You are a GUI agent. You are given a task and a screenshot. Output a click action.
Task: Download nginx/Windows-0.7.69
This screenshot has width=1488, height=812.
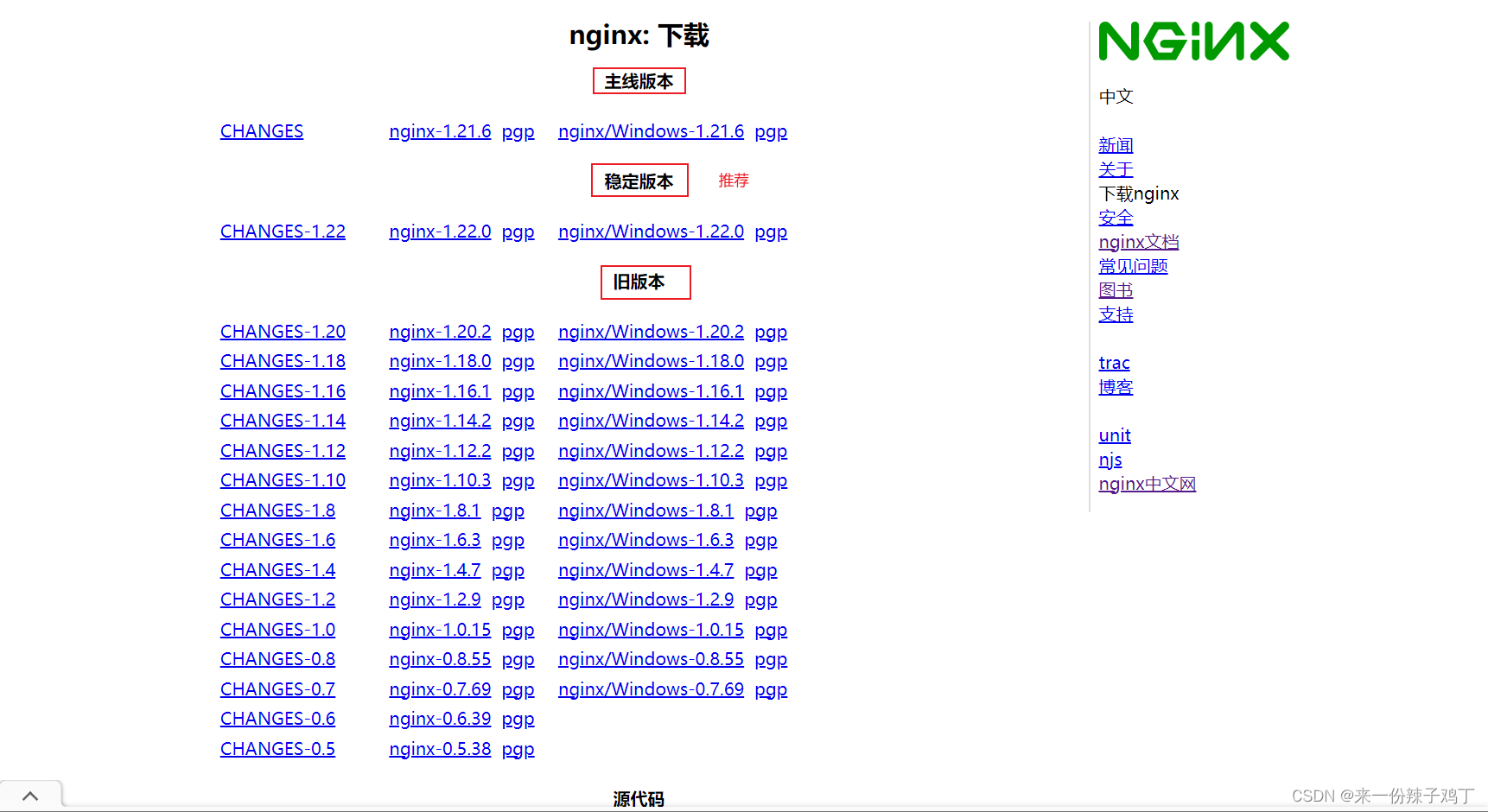[x=651, y=689]
